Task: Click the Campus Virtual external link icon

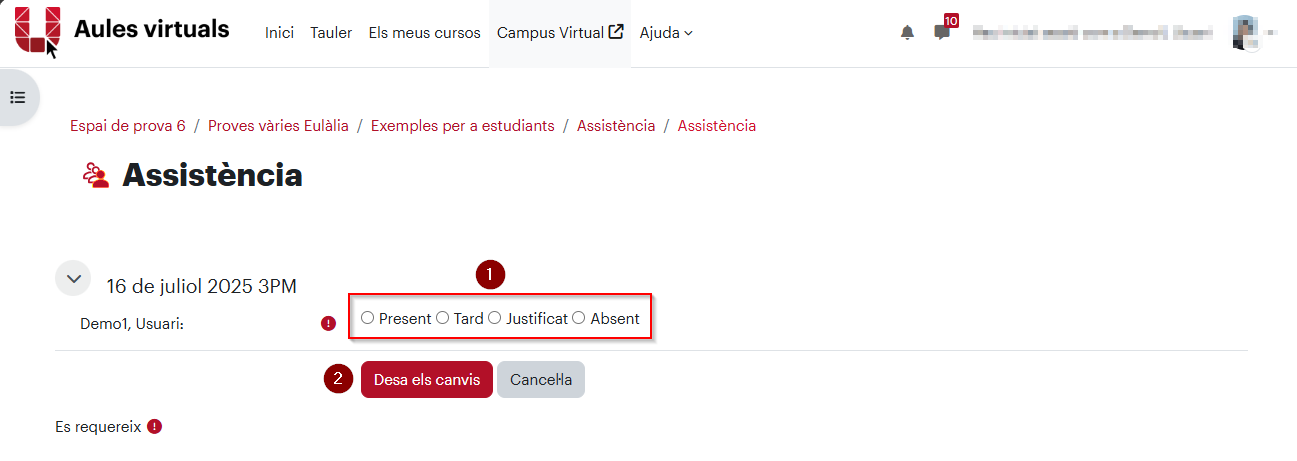Action: (x=616, y=32)
